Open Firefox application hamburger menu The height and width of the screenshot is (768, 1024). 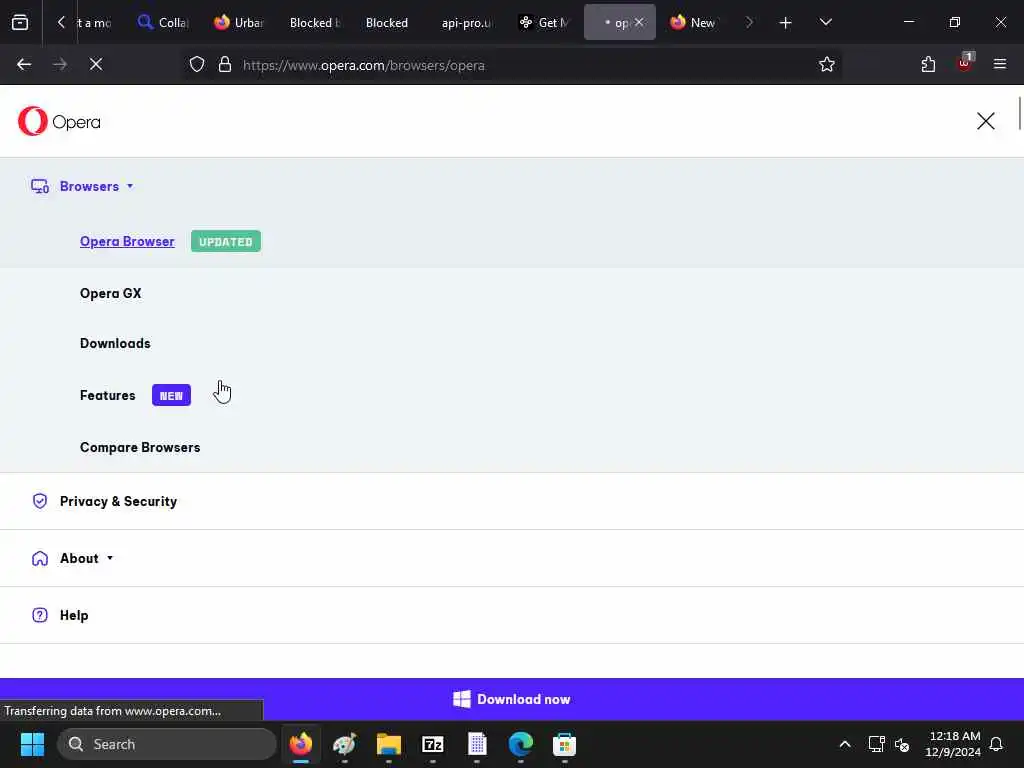coord(1000,64)
